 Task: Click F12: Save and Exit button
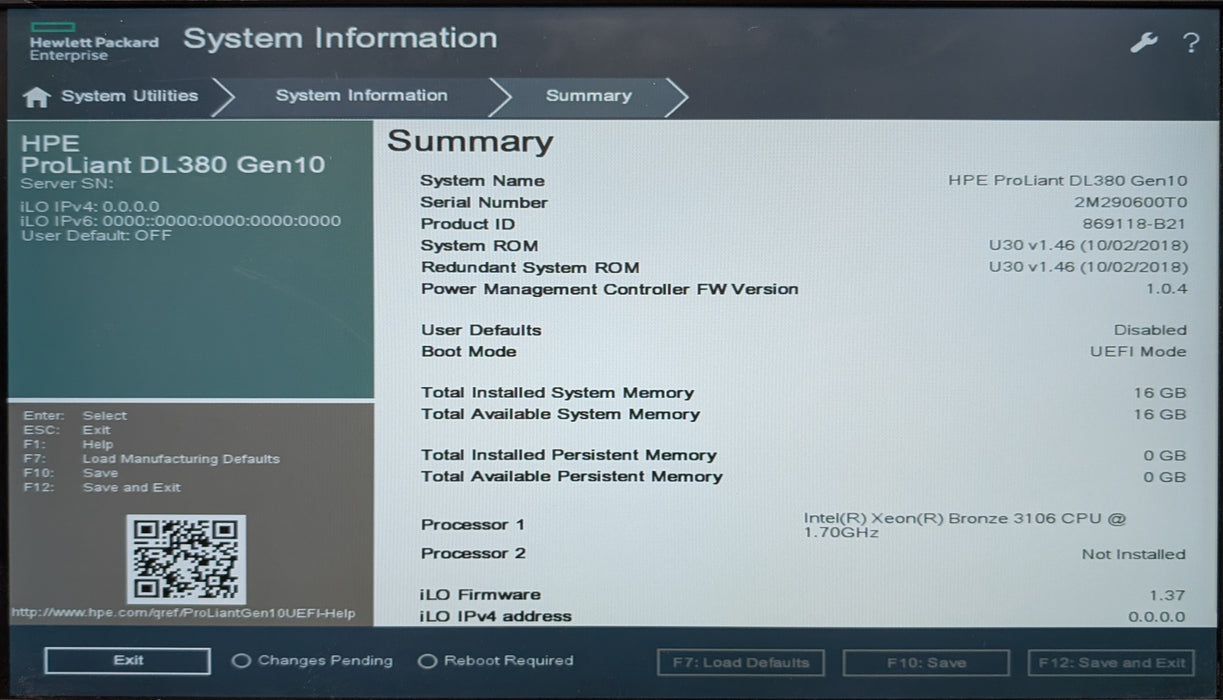(1111, 663)
